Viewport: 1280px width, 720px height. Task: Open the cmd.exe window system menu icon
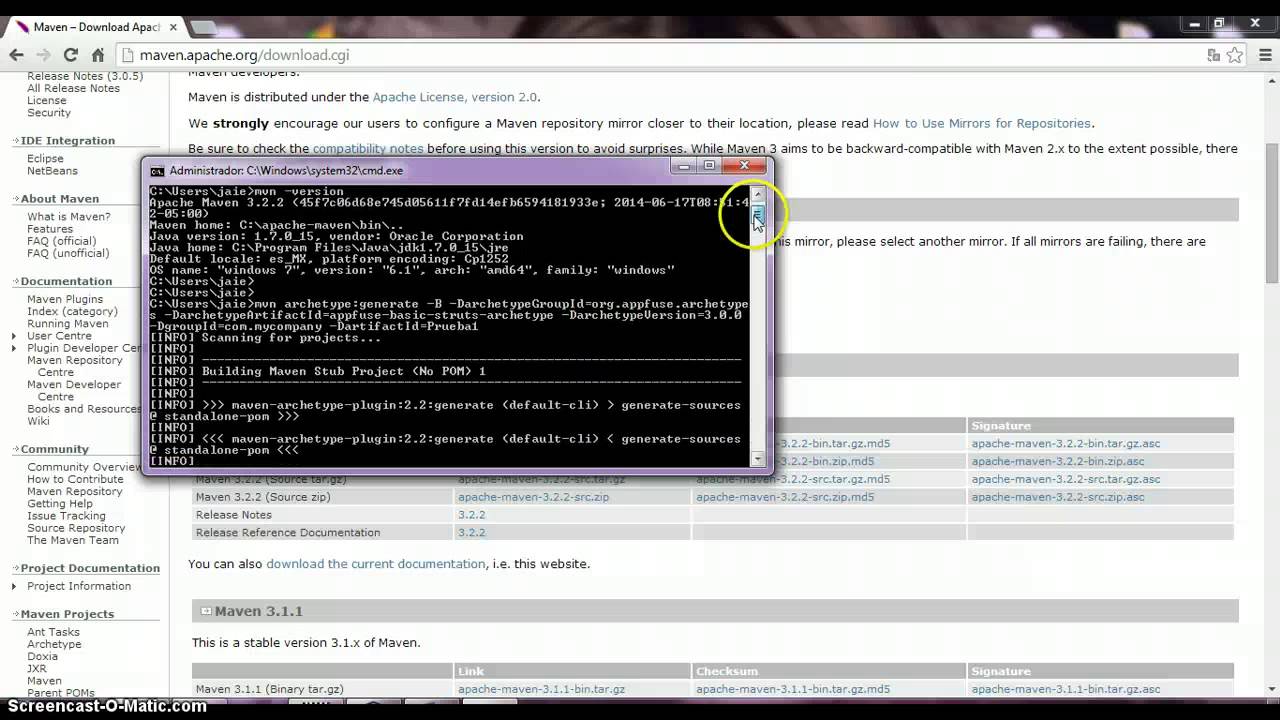[x=157, y=171]
